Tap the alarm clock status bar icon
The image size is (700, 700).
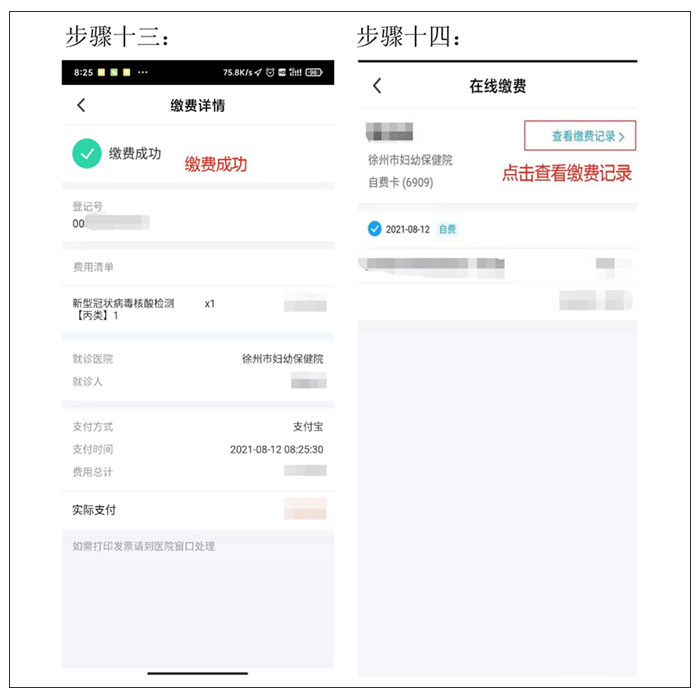pyautogui.click(x=270, y=72)
